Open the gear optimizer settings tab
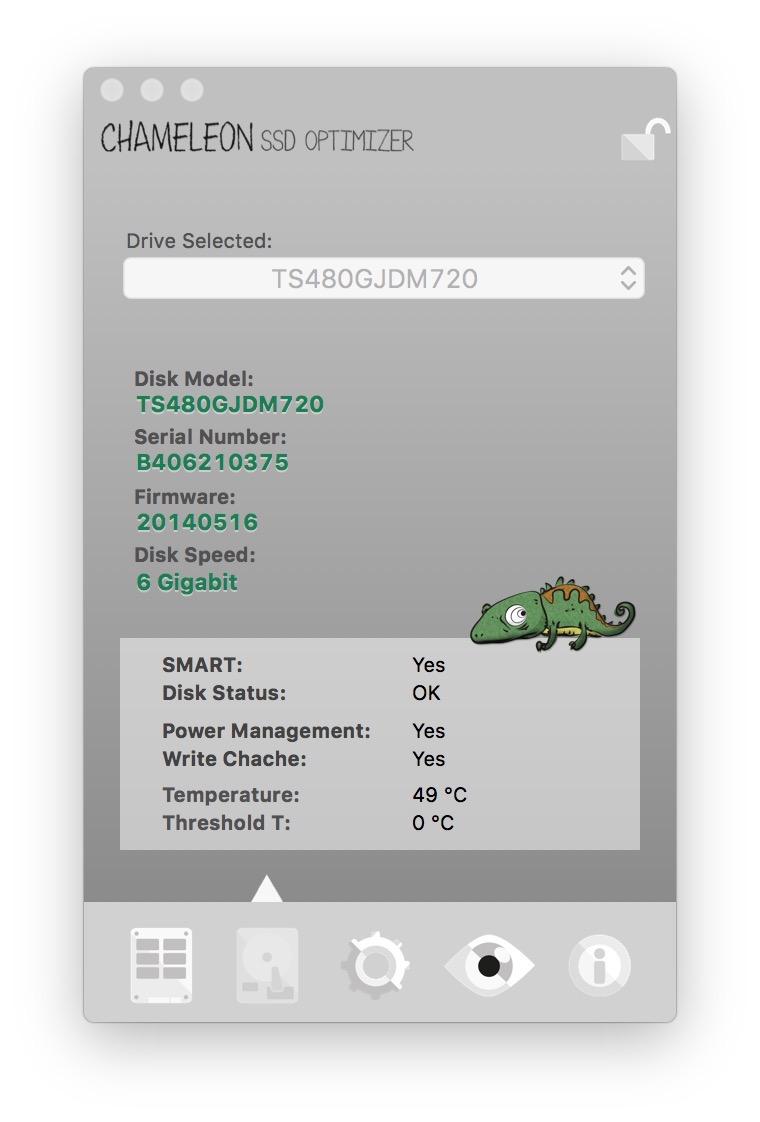760x1122 pixels. pos(376,965)
